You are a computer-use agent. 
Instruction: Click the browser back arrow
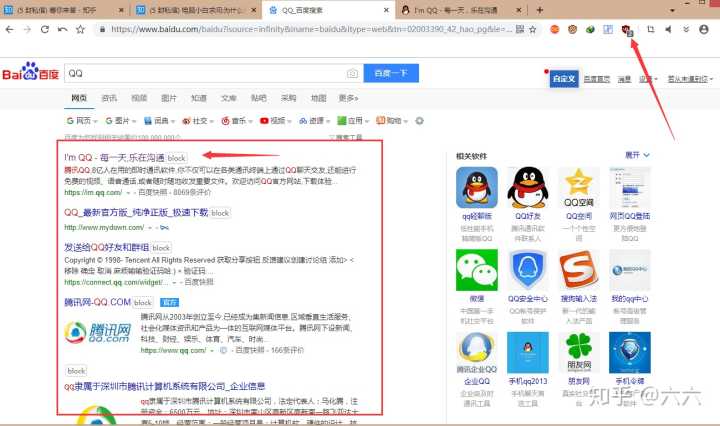click(x=10, y=29)
